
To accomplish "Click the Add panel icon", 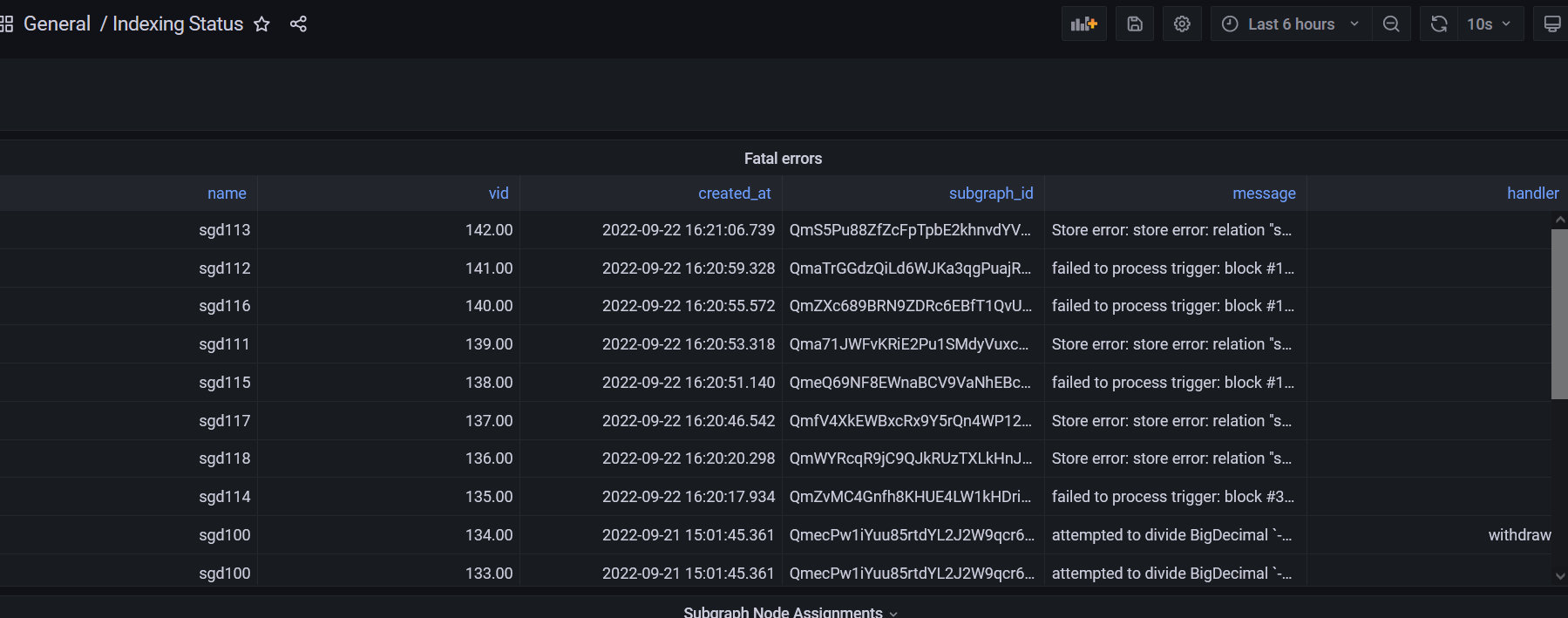I will pos(1083,24).
